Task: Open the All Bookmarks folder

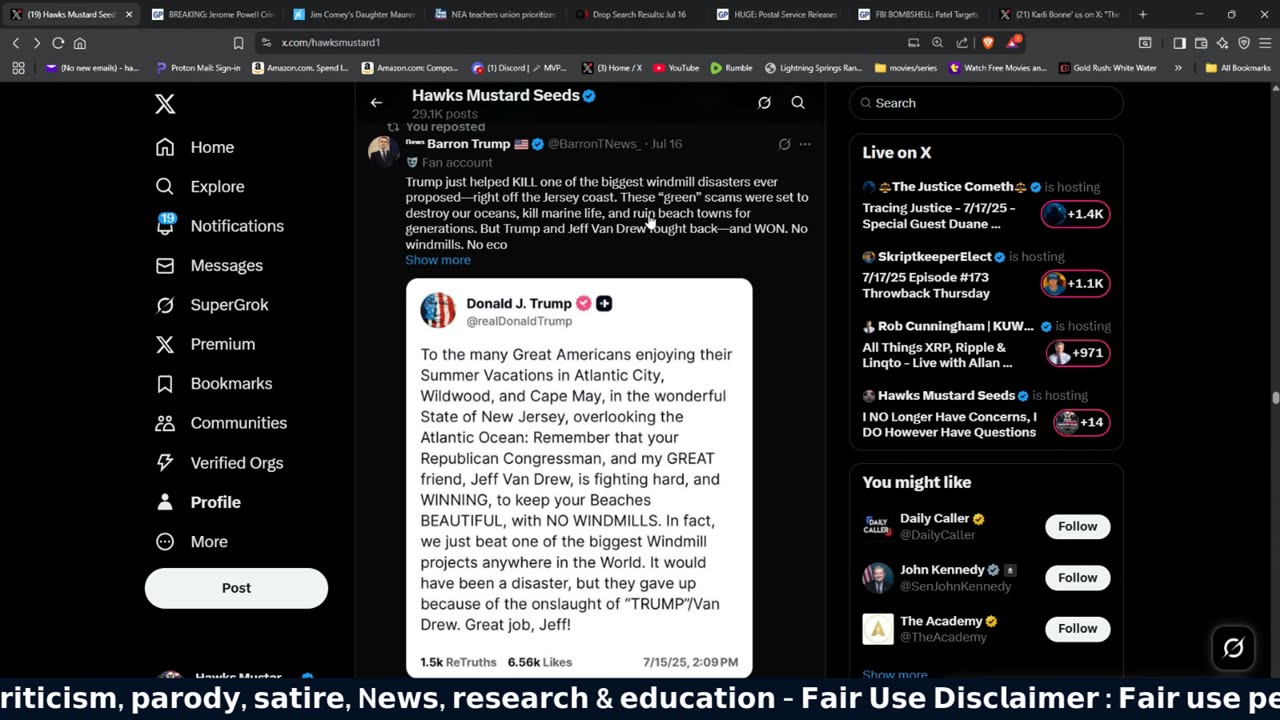Action: tap(1238, 68)
